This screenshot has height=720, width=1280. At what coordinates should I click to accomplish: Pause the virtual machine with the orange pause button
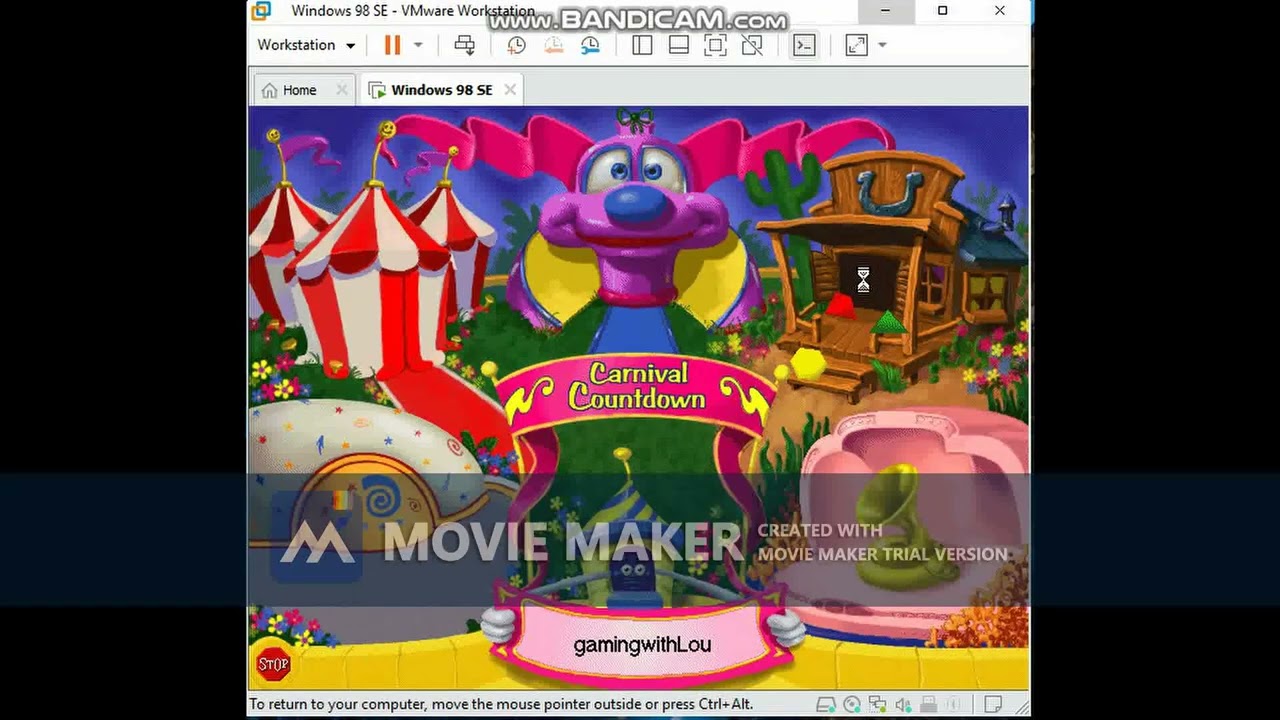(x=392, y=45)
